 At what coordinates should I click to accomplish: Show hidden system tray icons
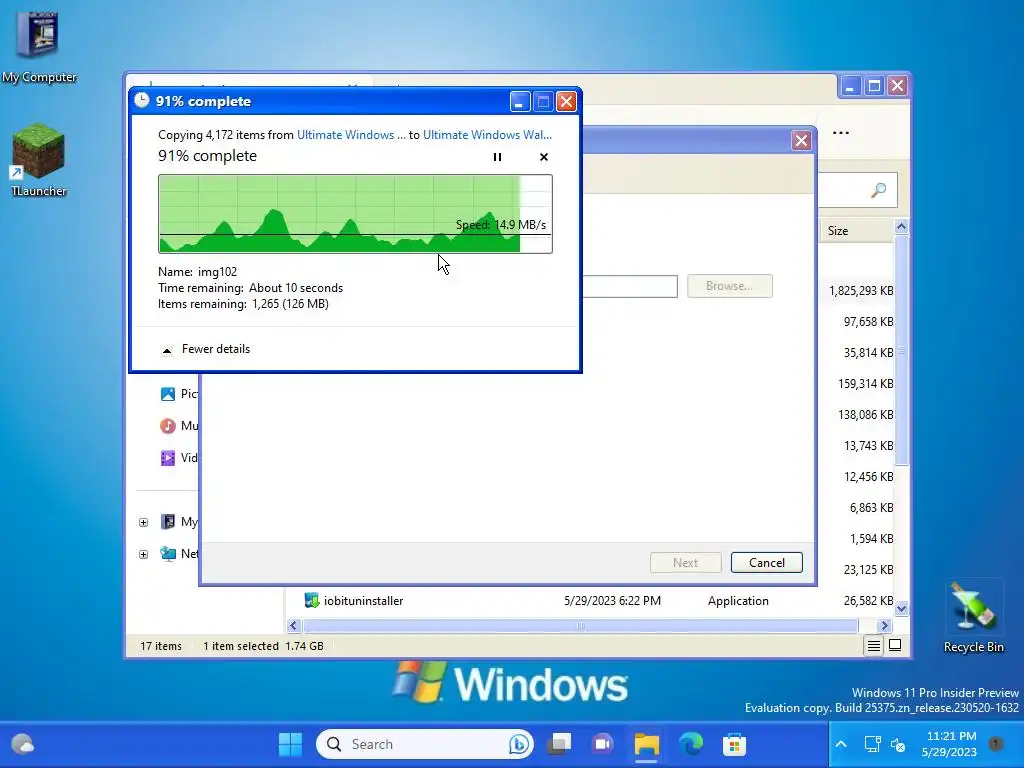(x=841, y=744)
